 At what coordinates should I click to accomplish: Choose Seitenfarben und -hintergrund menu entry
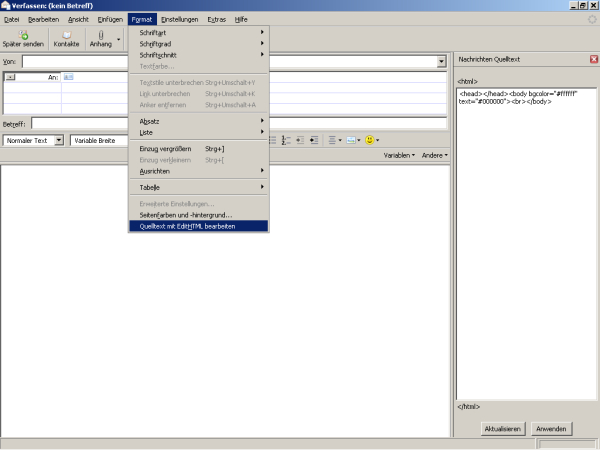199,215
